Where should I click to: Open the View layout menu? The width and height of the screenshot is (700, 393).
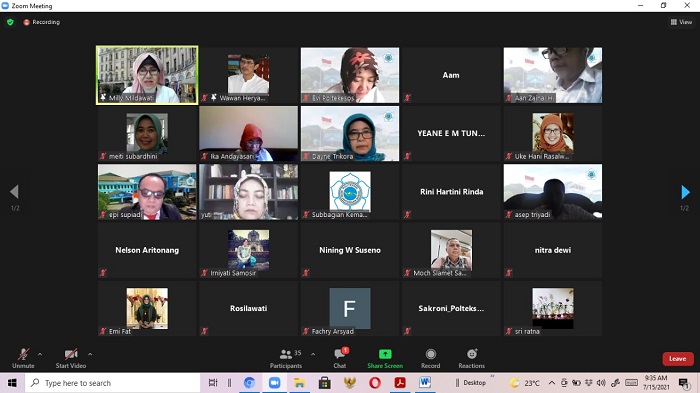681,22
